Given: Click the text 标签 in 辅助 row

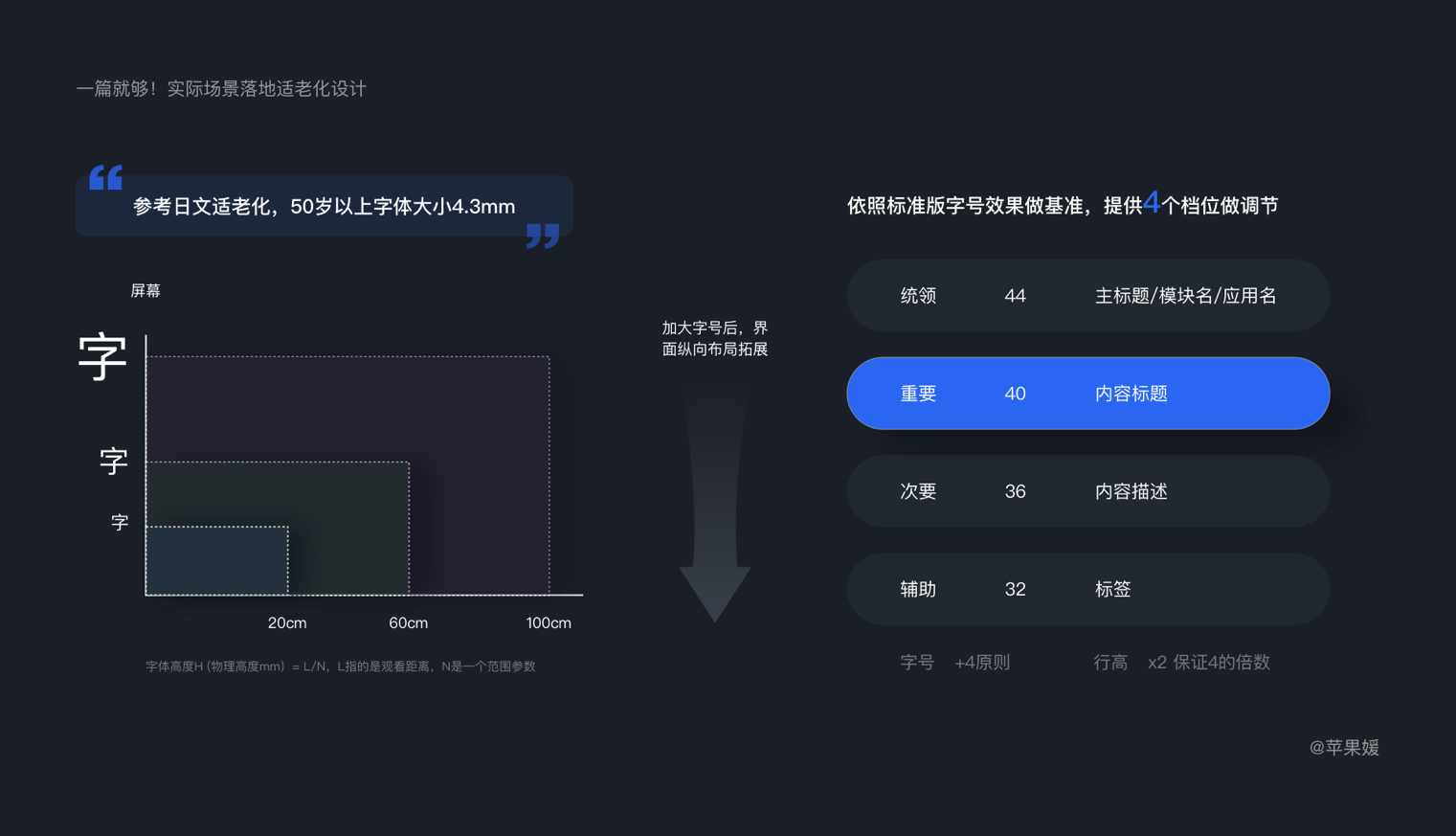Looking at the screenshot, I should pos(1113,589).
